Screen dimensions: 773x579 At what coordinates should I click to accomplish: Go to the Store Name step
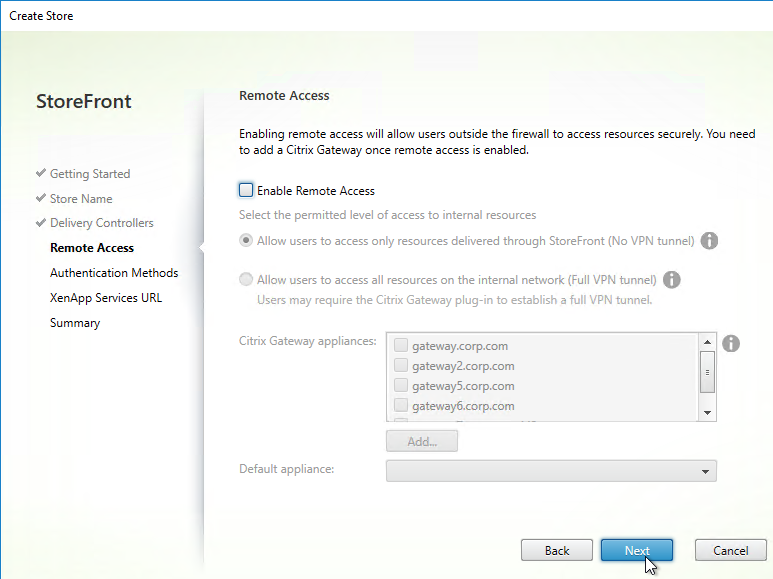(81, 199)
